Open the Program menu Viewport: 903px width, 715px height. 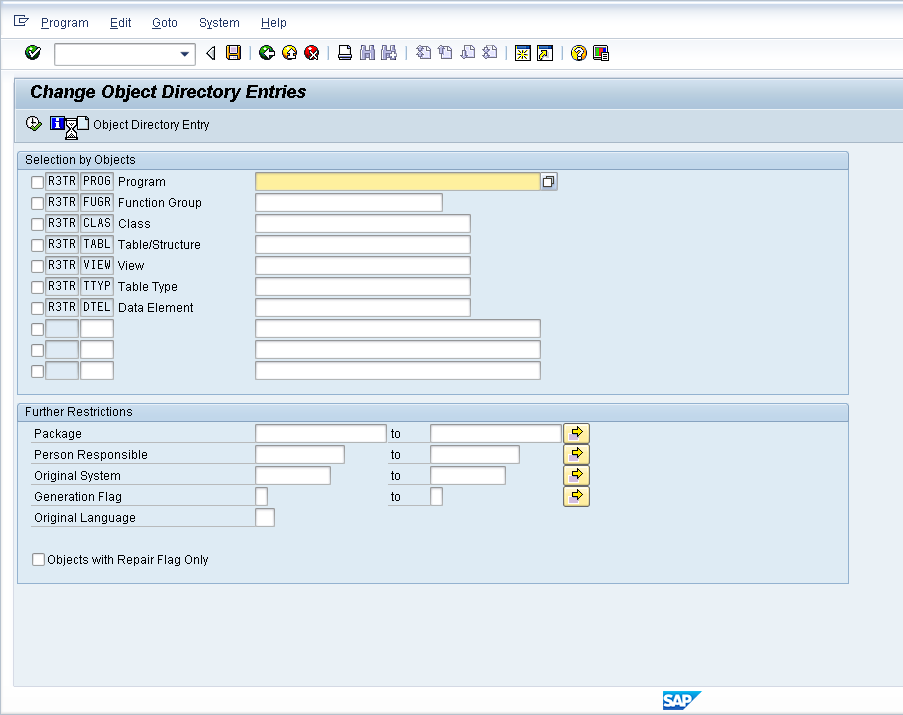(x=64, y=22)
